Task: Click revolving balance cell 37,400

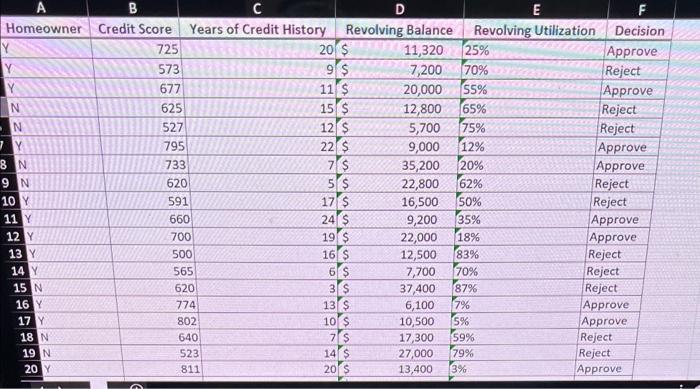Action: (396, 289)
